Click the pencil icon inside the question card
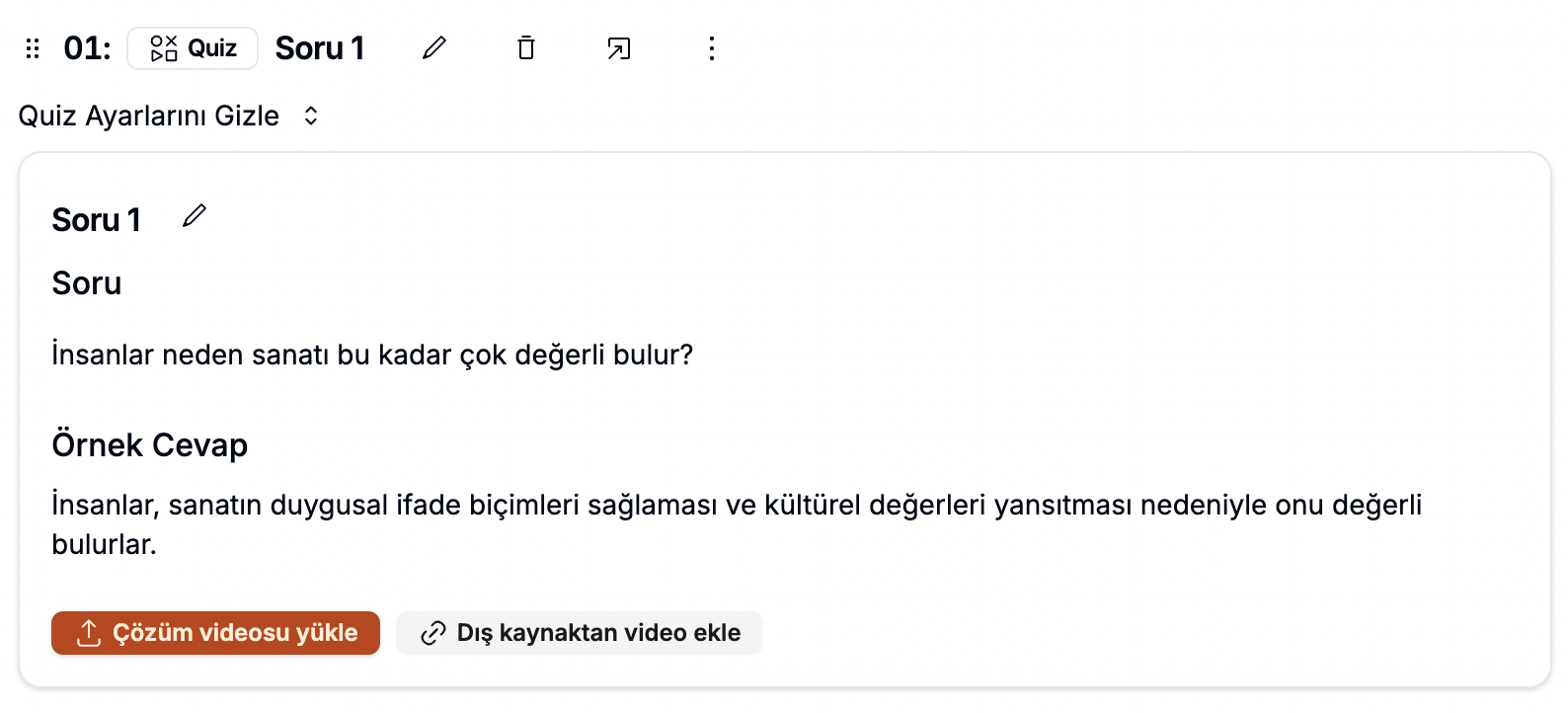This screenshot has width=1568, height=713. [195, 215]
